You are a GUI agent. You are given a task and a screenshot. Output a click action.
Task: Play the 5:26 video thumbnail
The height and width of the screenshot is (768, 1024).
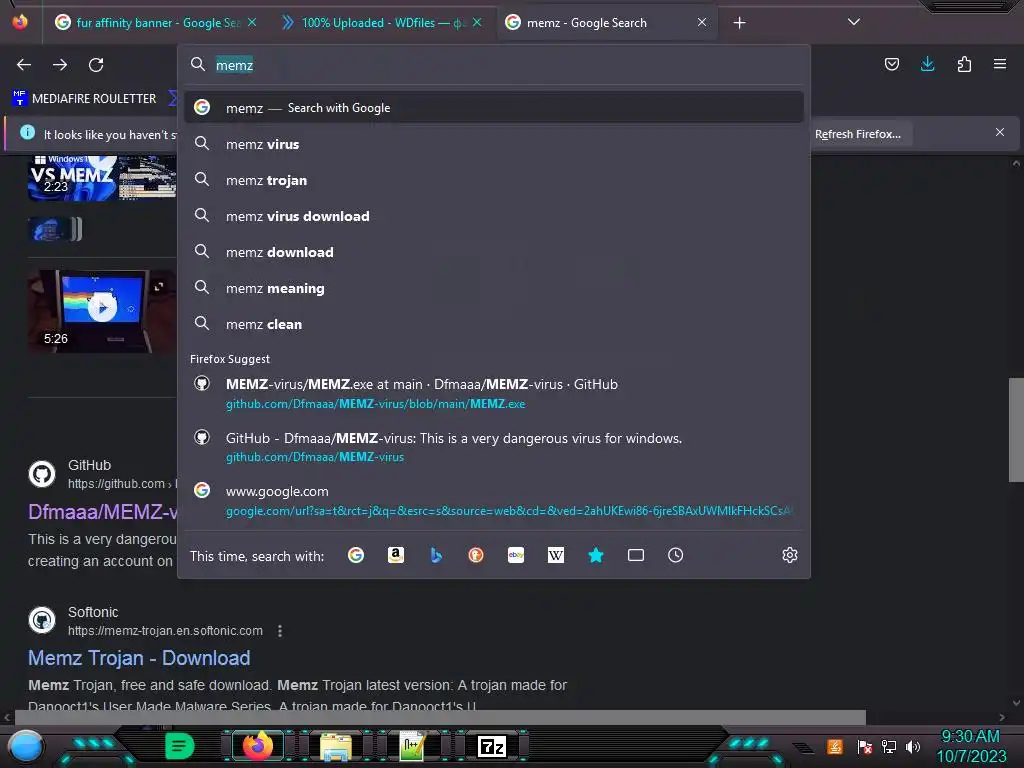102,312
